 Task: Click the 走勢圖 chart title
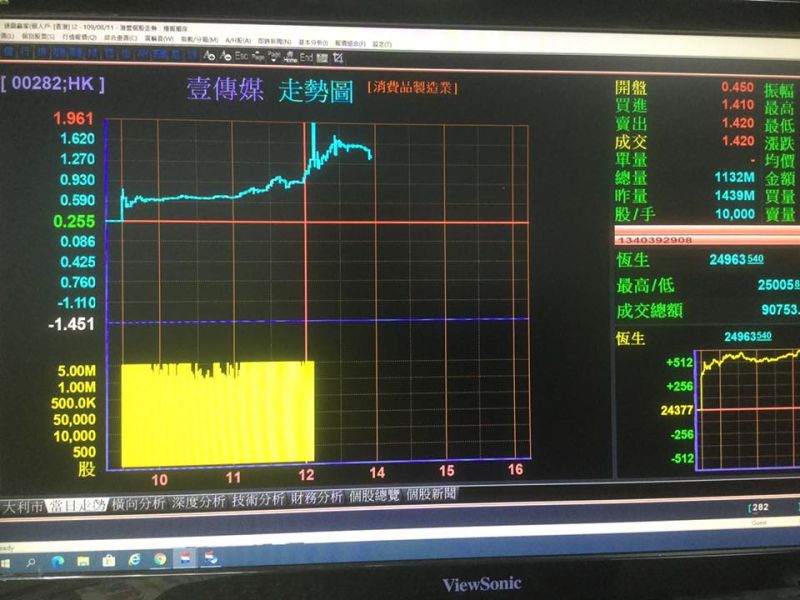(x=316, y=92)
